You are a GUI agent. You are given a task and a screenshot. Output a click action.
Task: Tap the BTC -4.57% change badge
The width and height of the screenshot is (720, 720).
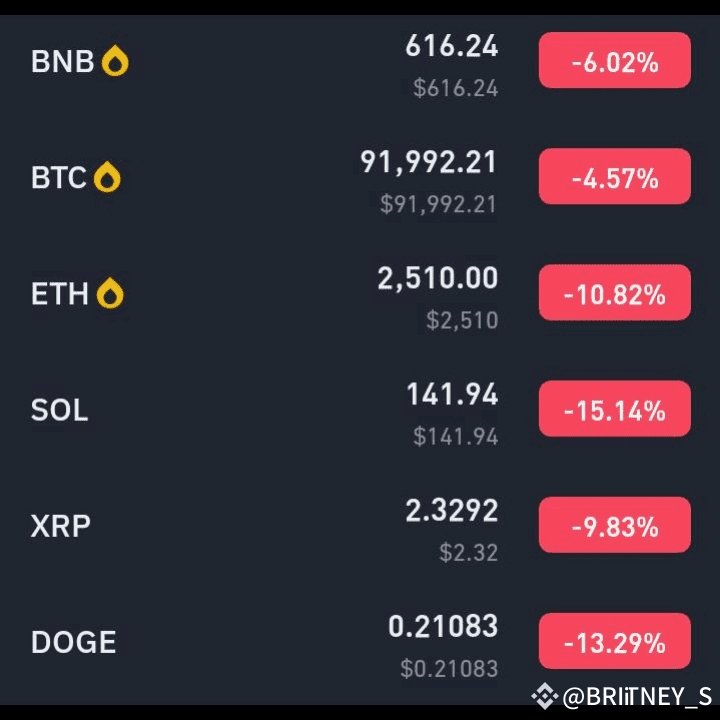[x=615, y=176]
